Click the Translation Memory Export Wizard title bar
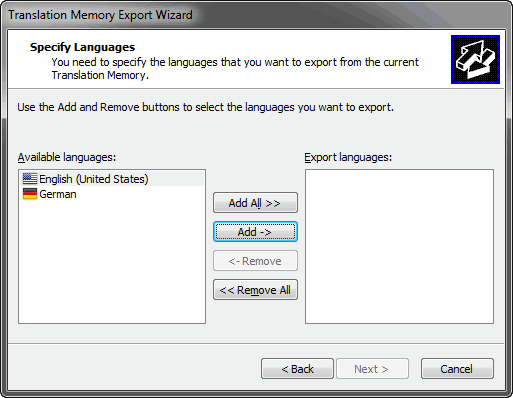The image size is (513, 398). pyautogui.click(x=100, y=15)
